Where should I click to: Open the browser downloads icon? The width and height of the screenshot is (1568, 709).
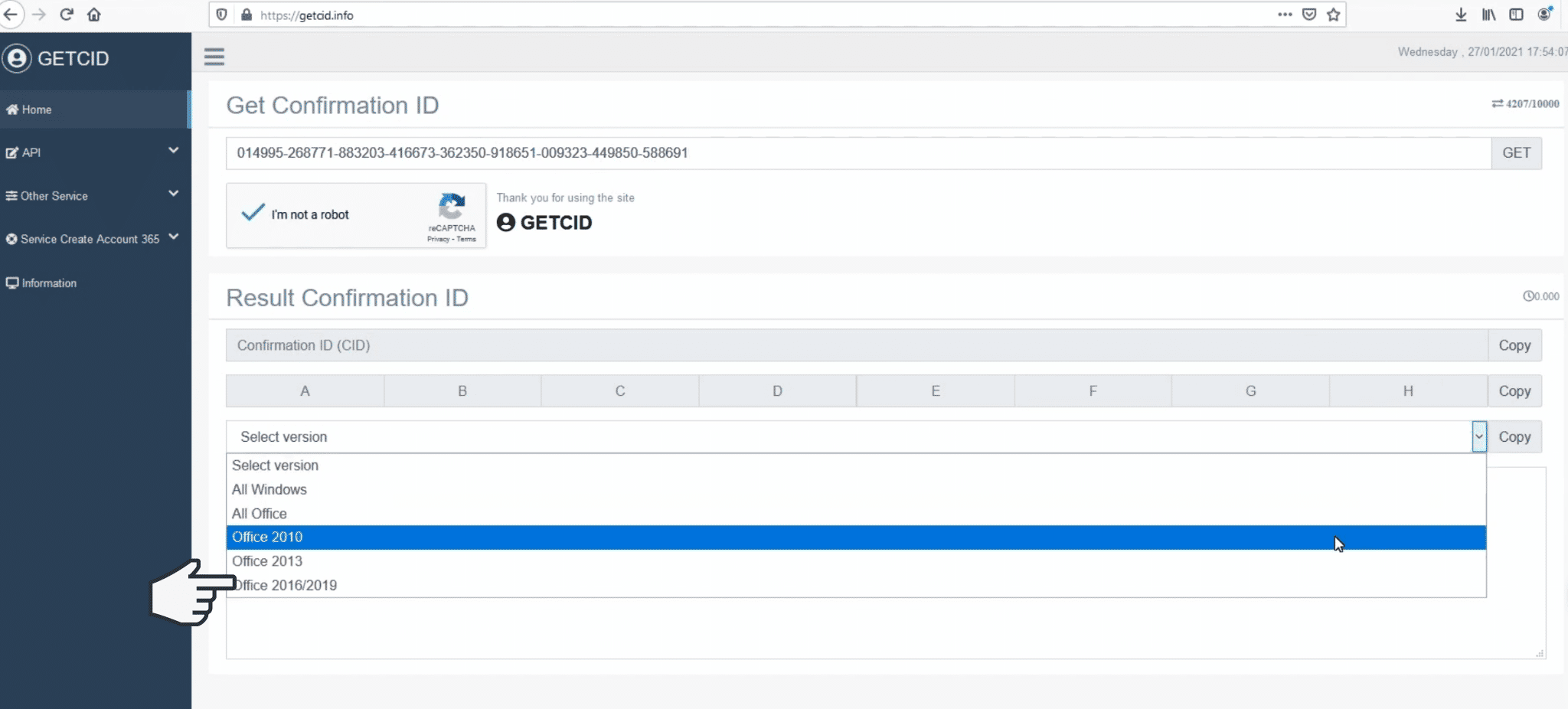coord(1461,15)
